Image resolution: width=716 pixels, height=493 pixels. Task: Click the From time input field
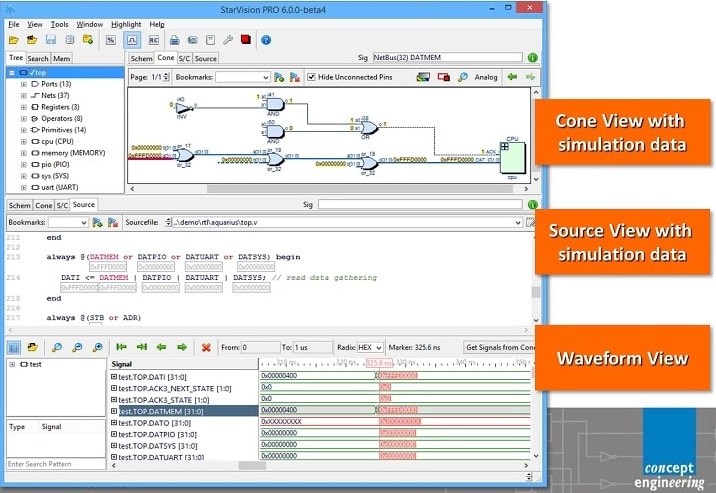[261, 347]
